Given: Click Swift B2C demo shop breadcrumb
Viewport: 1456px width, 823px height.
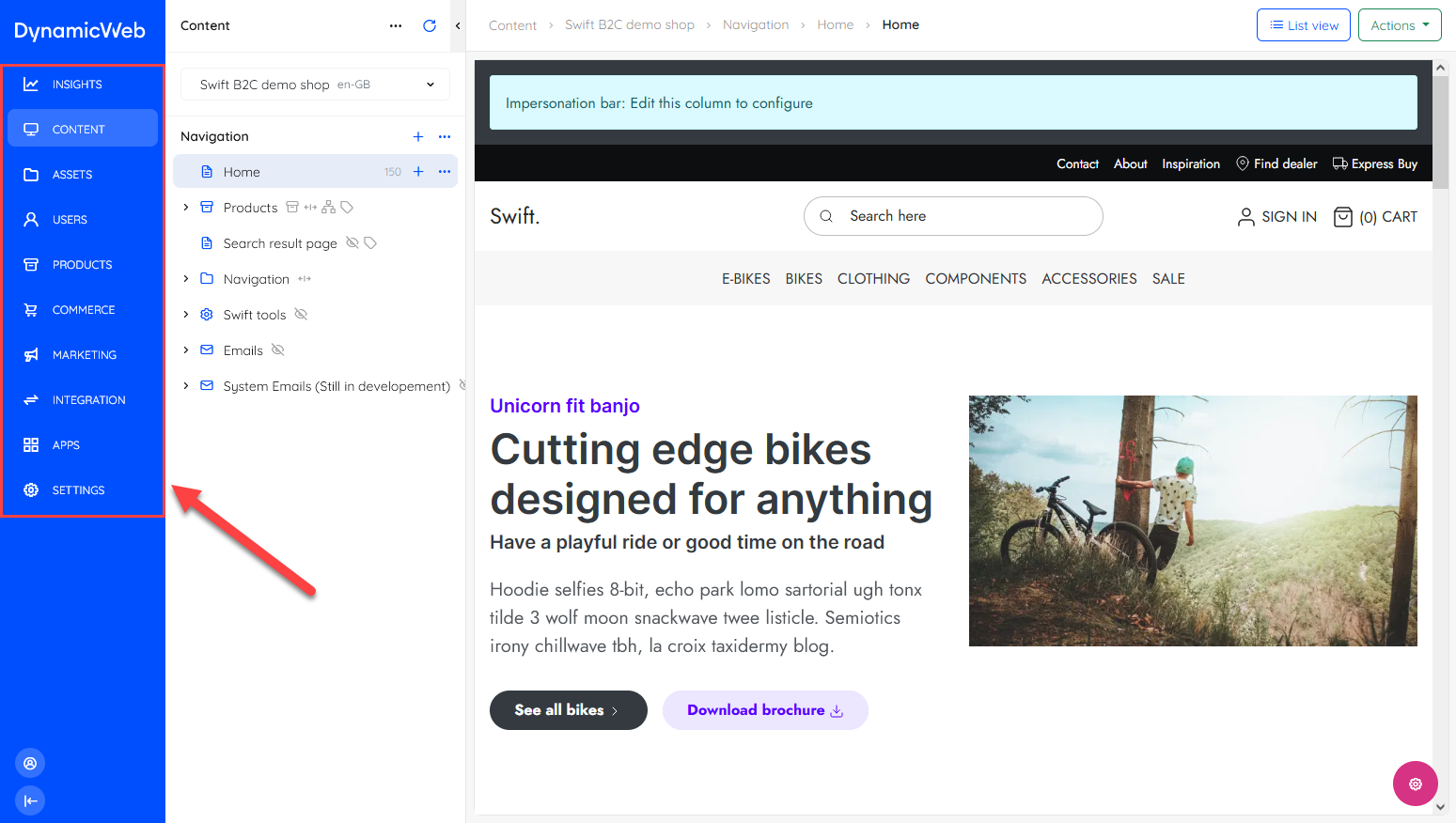Looking at the screenshot, I should point(630,24).
